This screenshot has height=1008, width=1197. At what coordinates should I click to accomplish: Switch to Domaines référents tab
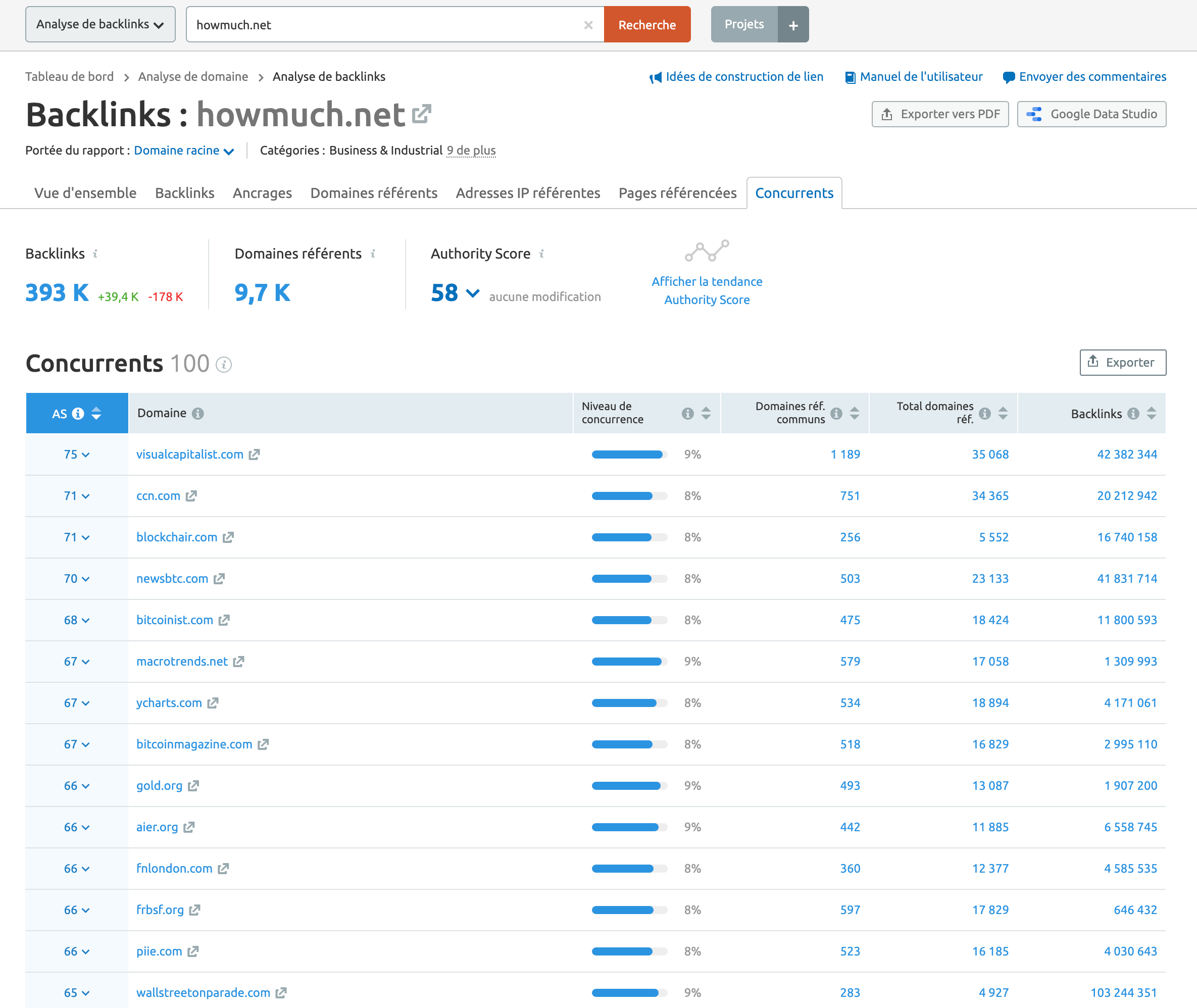click(x=374, y=193)
